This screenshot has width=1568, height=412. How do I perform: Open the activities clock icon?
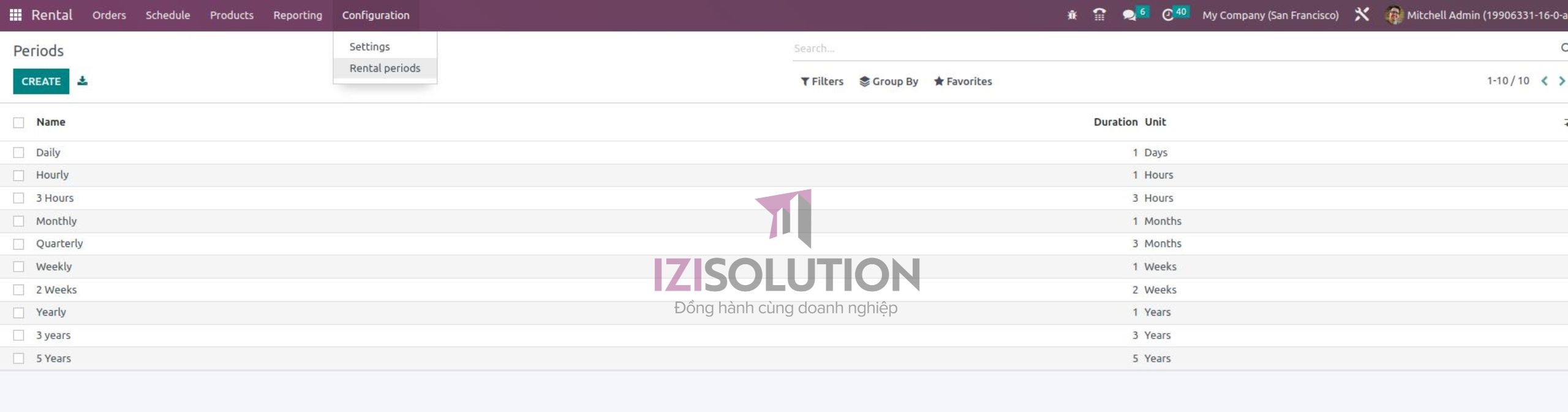coord(1168,15)
